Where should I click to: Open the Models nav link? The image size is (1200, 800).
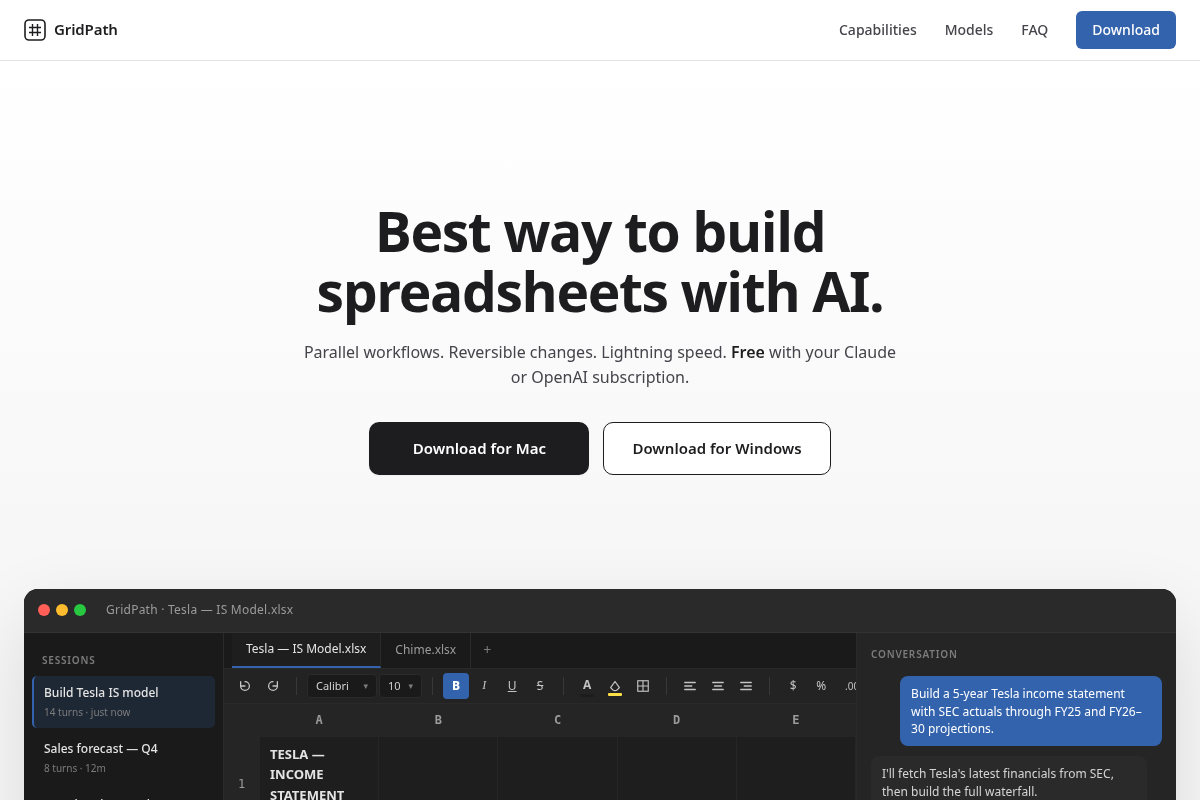pos(969,30)
